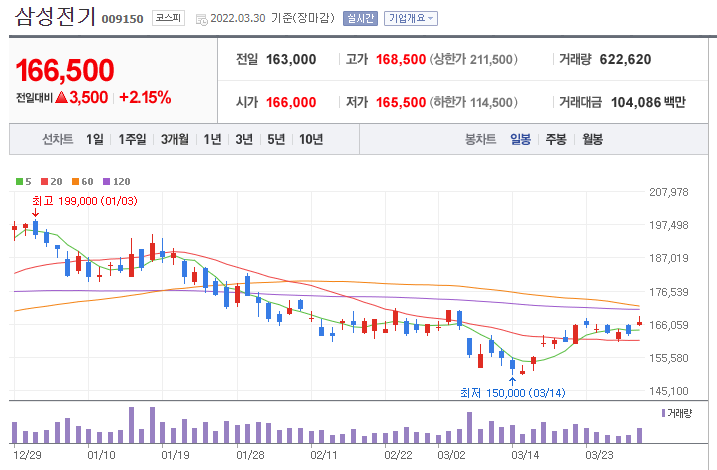Click the 03/02 date axis label

point(451,455)
